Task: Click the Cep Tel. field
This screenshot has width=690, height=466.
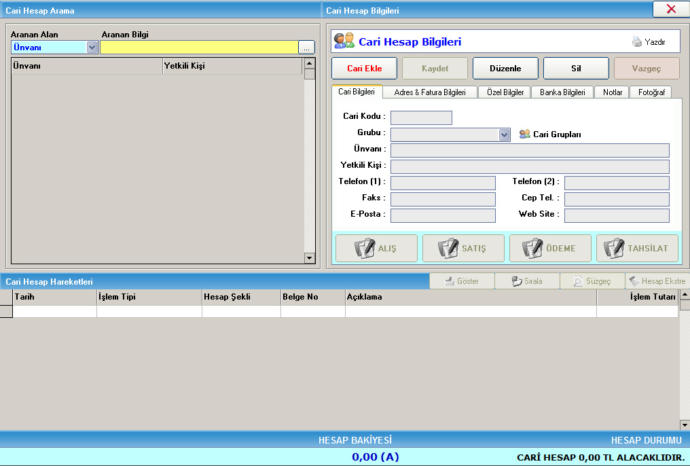Action: 617,199
